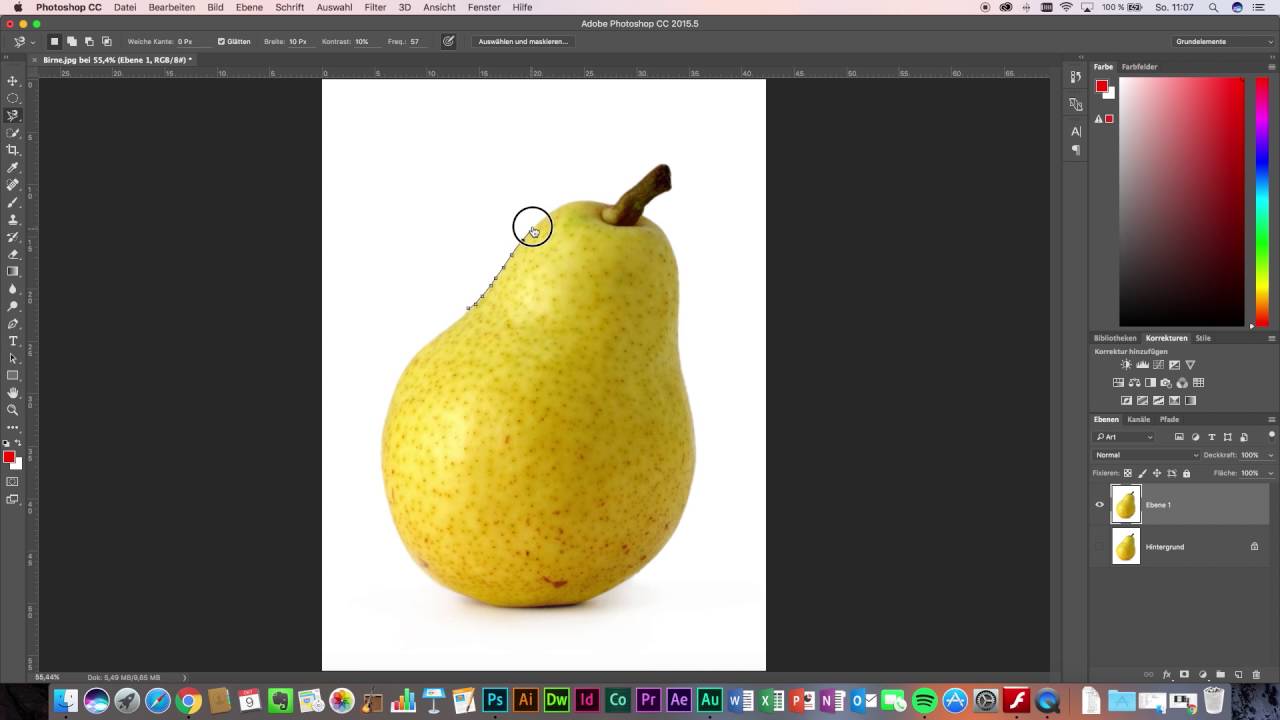Switch to the Bibliotheken tab
Screen dimensions: 1280x720
tap(1115, 338)
